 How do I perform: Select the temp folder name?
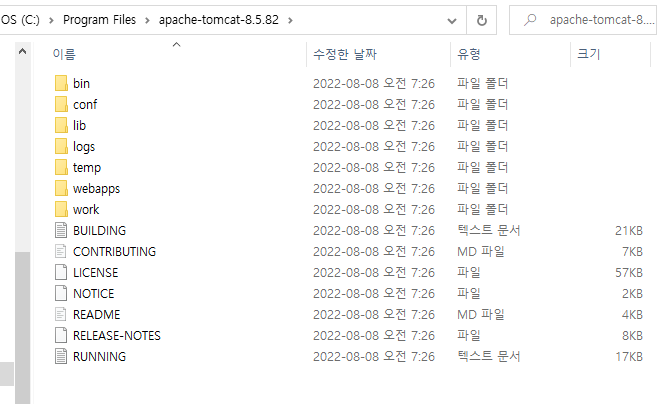click(x=87, y=167)
